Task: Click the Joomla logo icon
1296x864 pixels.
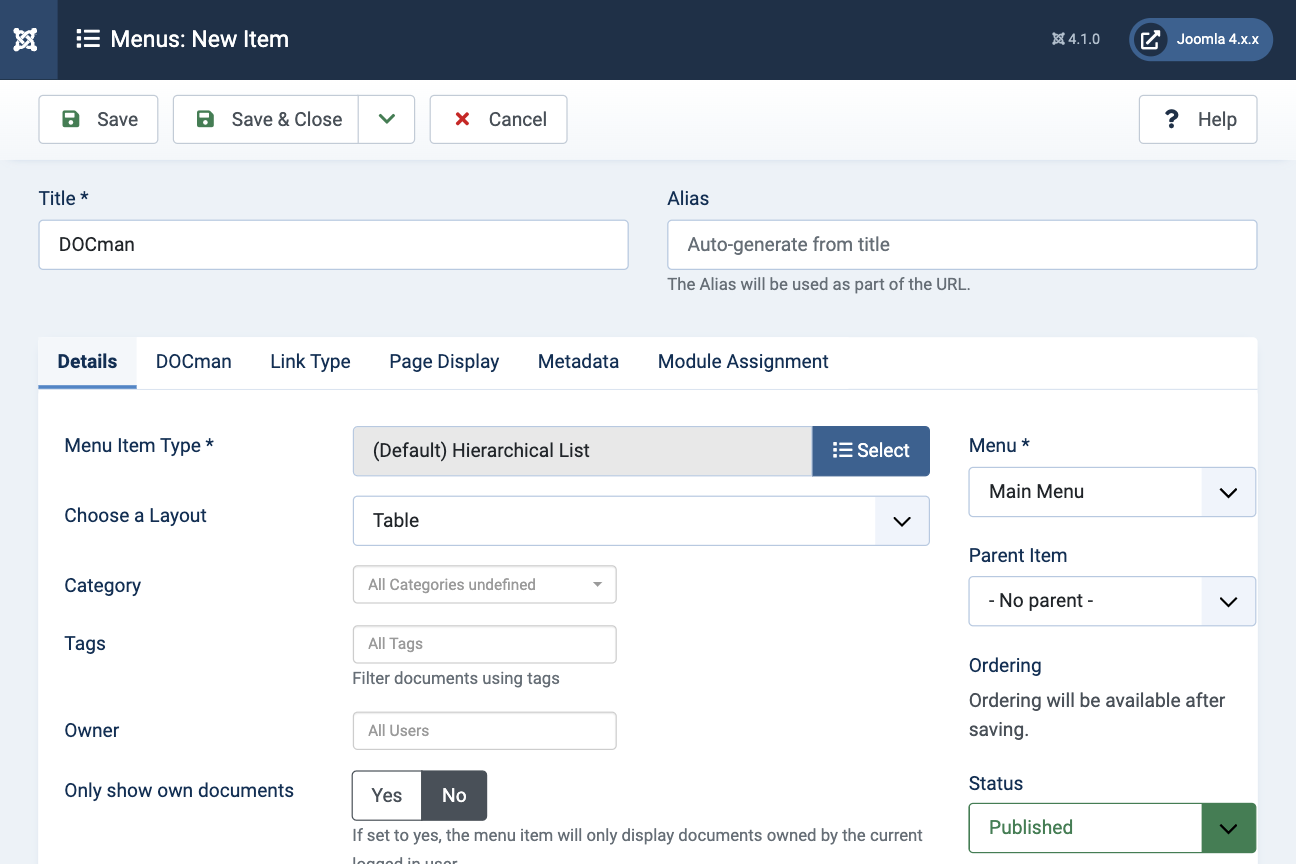Action: [26, 40]
